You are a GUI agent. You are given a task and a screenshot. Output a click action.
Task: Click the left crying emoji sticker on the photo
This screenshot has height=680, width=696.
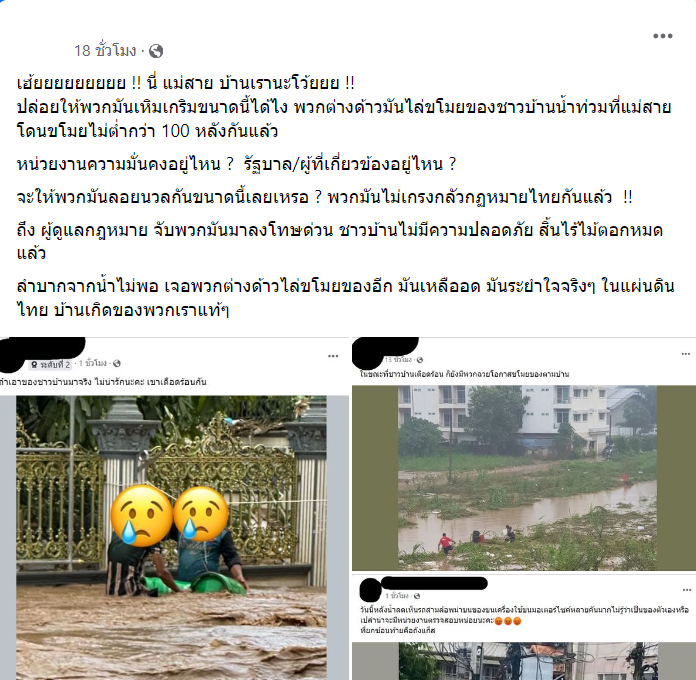142,516
